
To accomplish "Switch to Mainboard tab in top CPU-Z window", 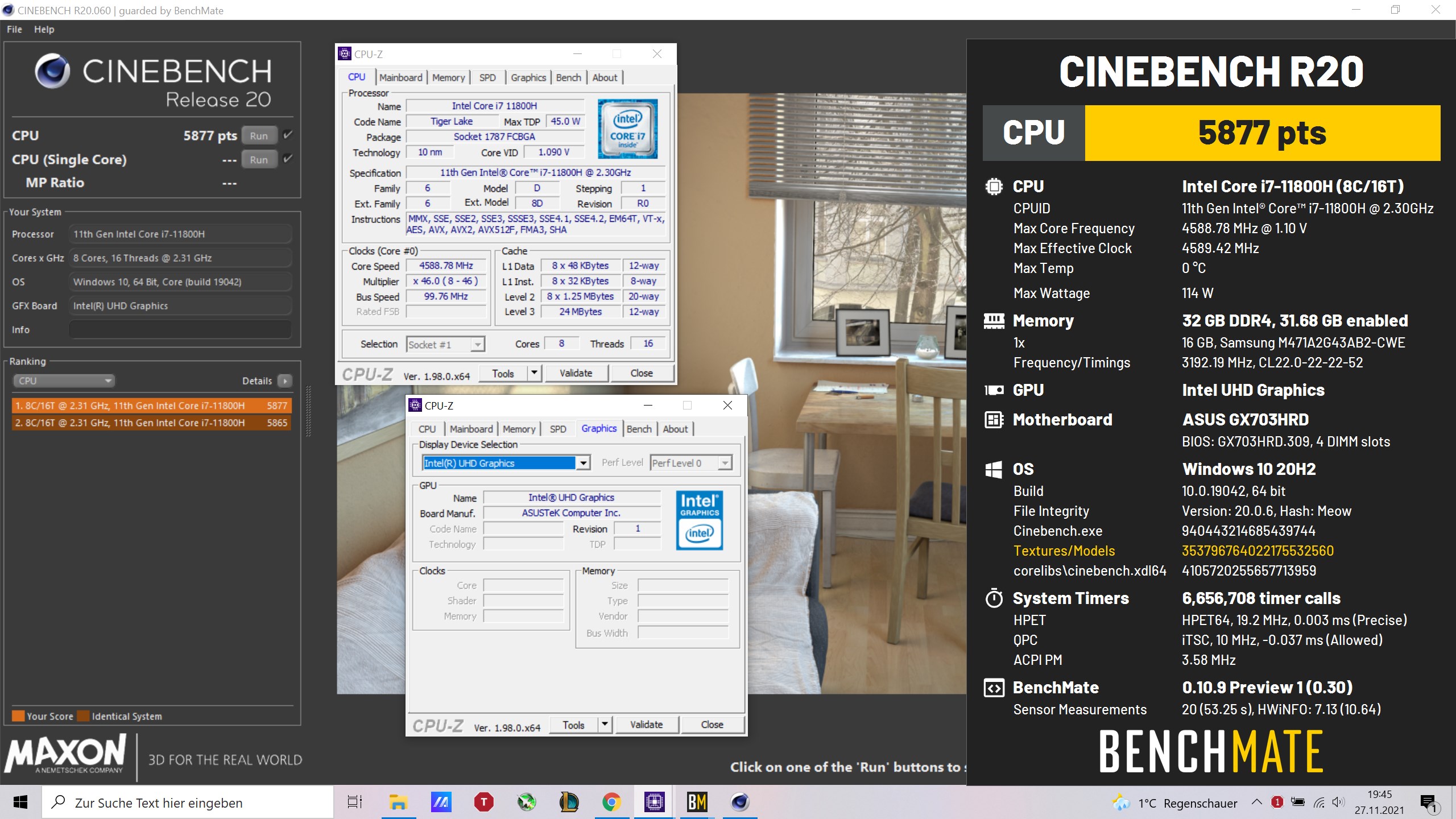I will coord(400,77).
